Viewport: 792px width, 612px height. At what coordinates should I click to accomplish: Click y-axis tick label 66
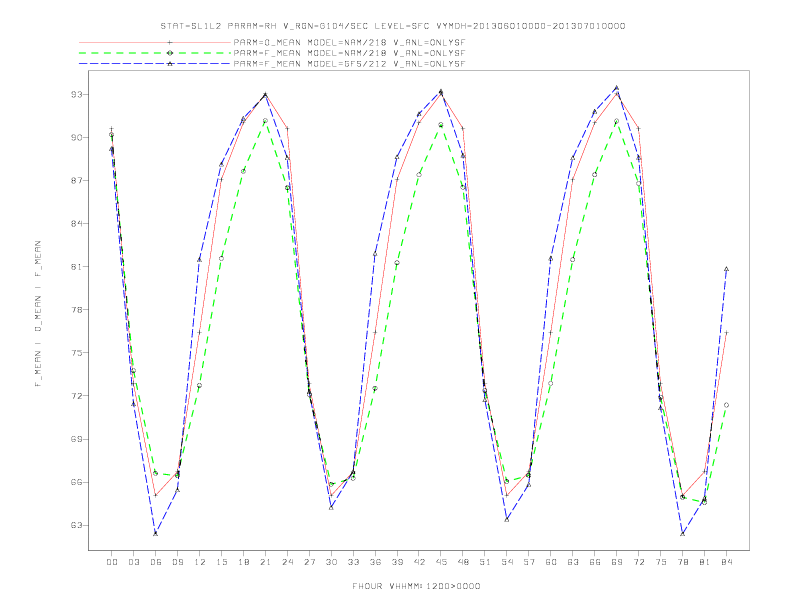(77, 482)
